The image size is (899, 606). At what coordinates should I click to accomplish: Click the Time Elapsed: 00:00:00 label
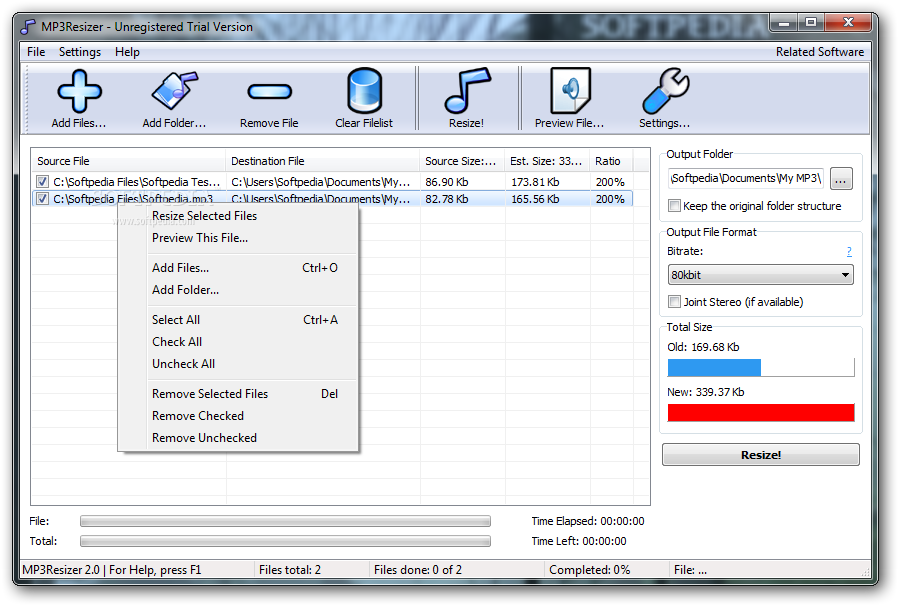pos(588,521)
